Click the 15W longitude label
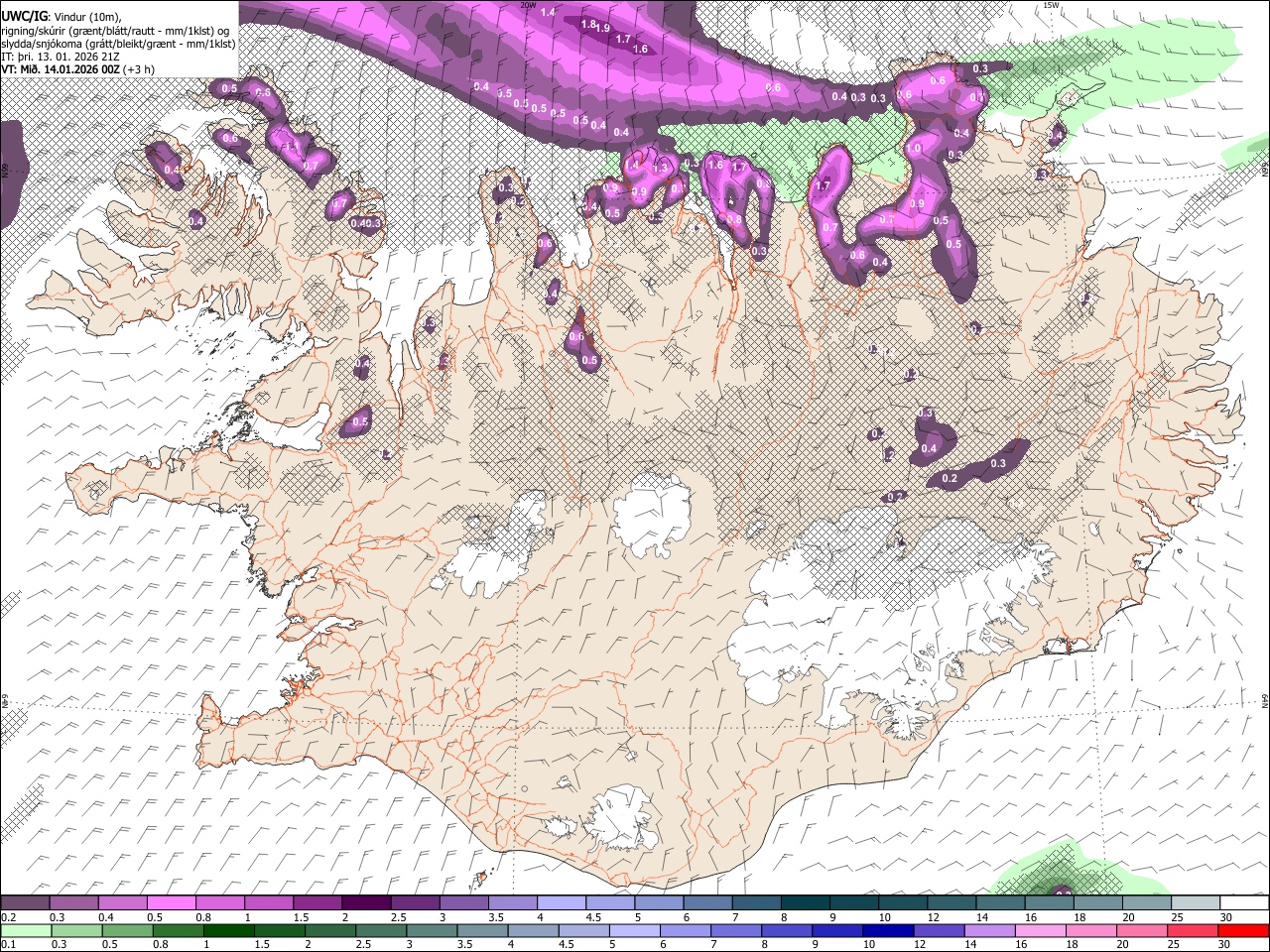 tap(1051, 5)
